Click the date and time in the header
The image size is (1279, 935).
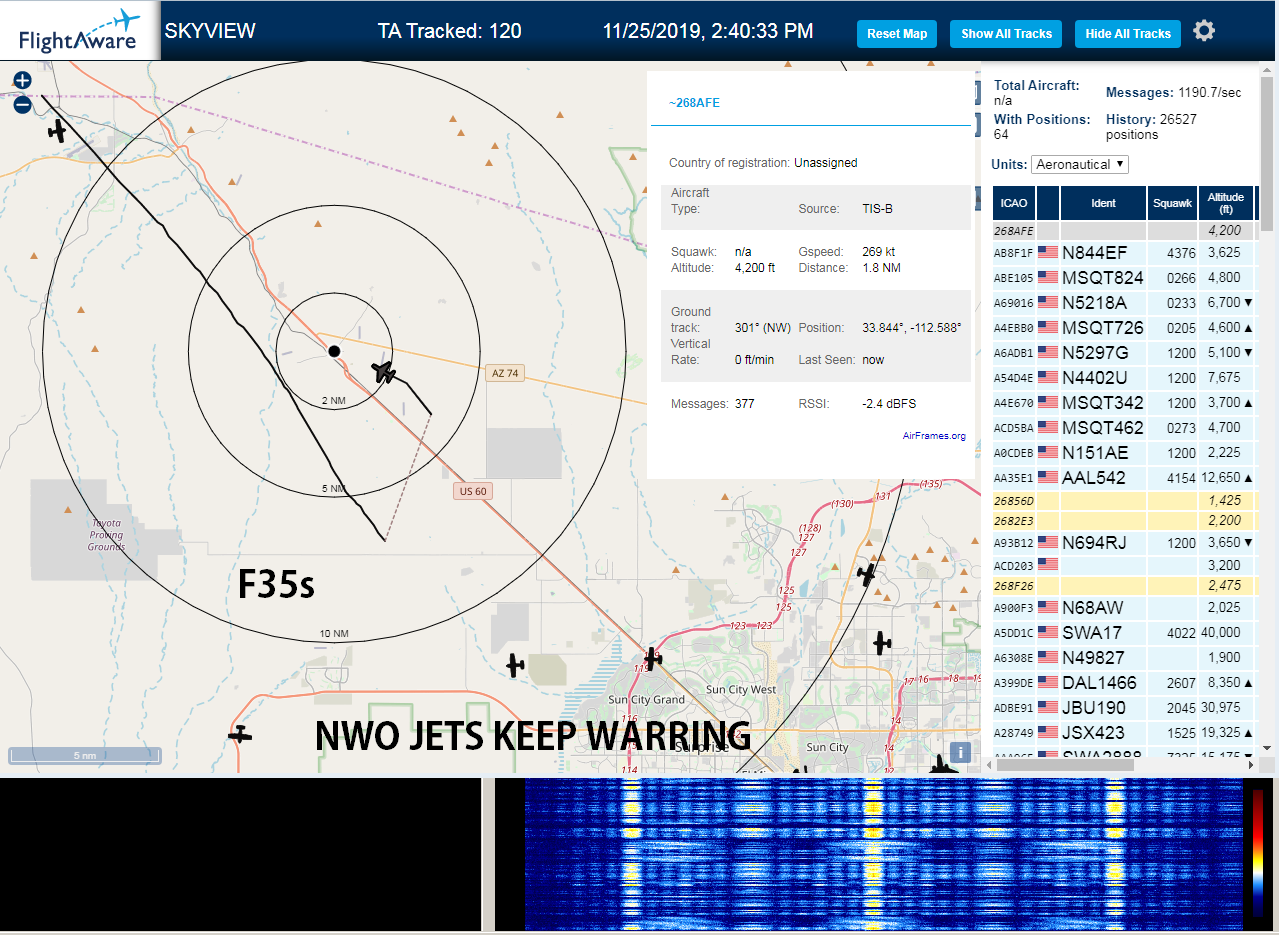click(x=708, y=31)
